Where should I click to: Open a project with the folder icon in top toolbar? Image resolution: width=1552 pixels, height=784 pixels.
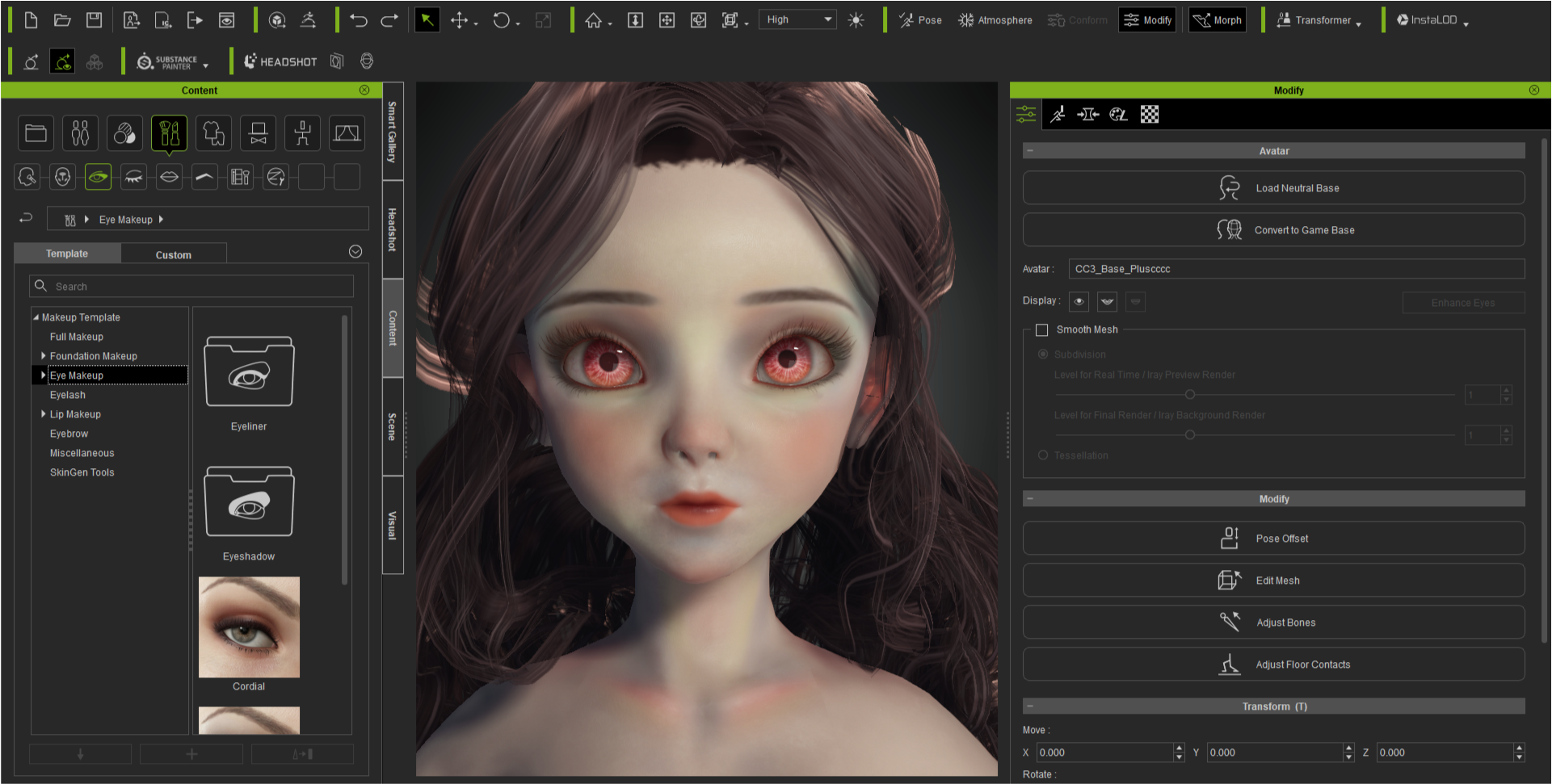click(x=62, y=20)
